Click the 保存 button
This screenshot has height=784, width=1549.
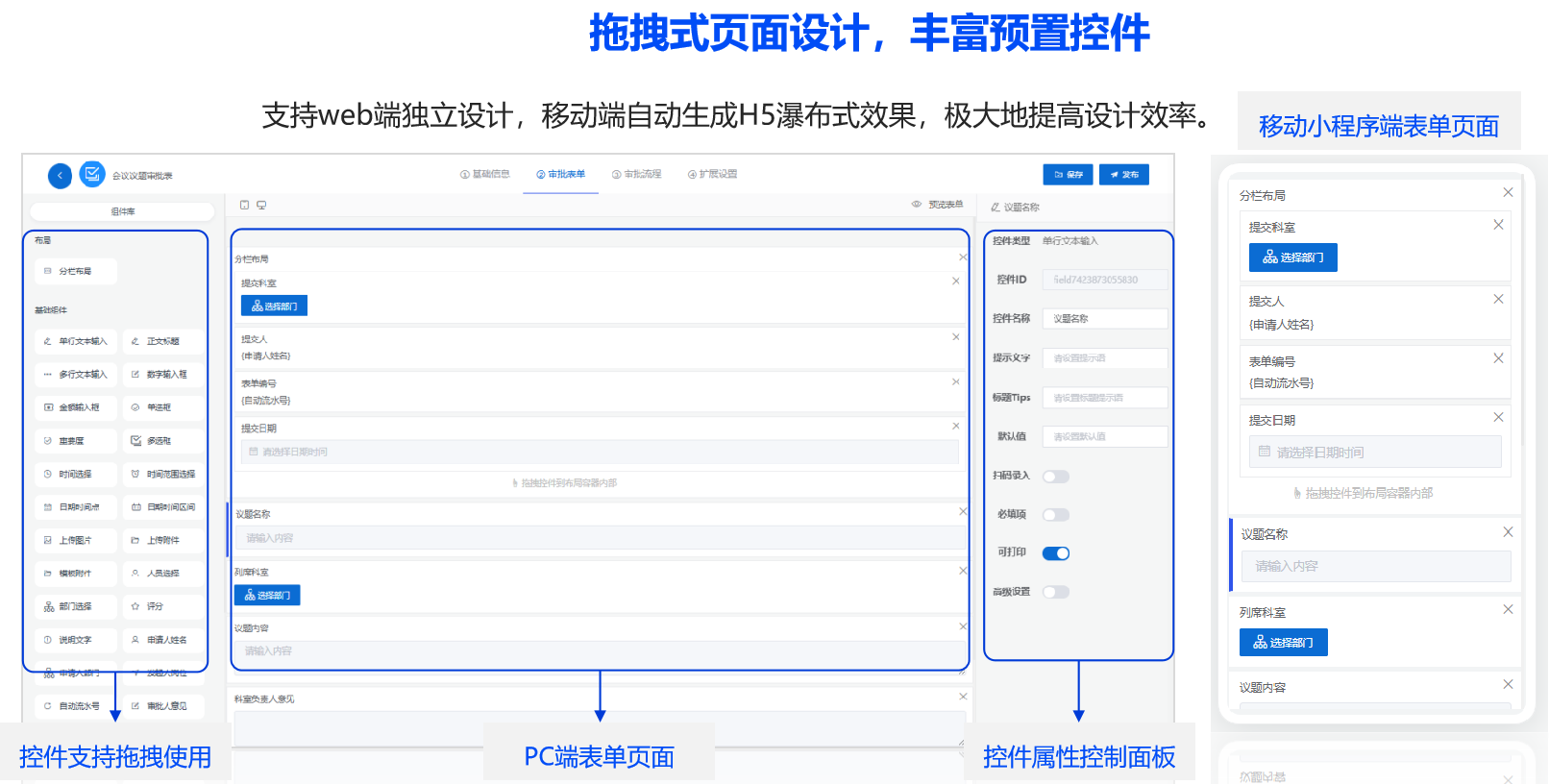tap(1068, 175)
